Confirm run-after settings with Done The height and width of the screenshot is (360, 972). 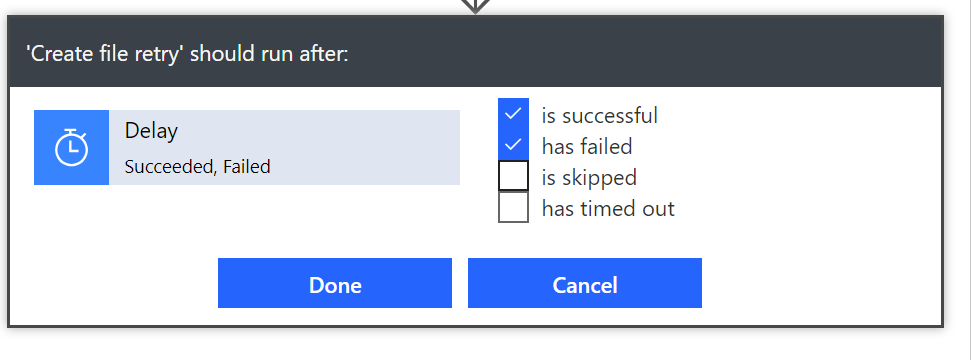[335, 283]
